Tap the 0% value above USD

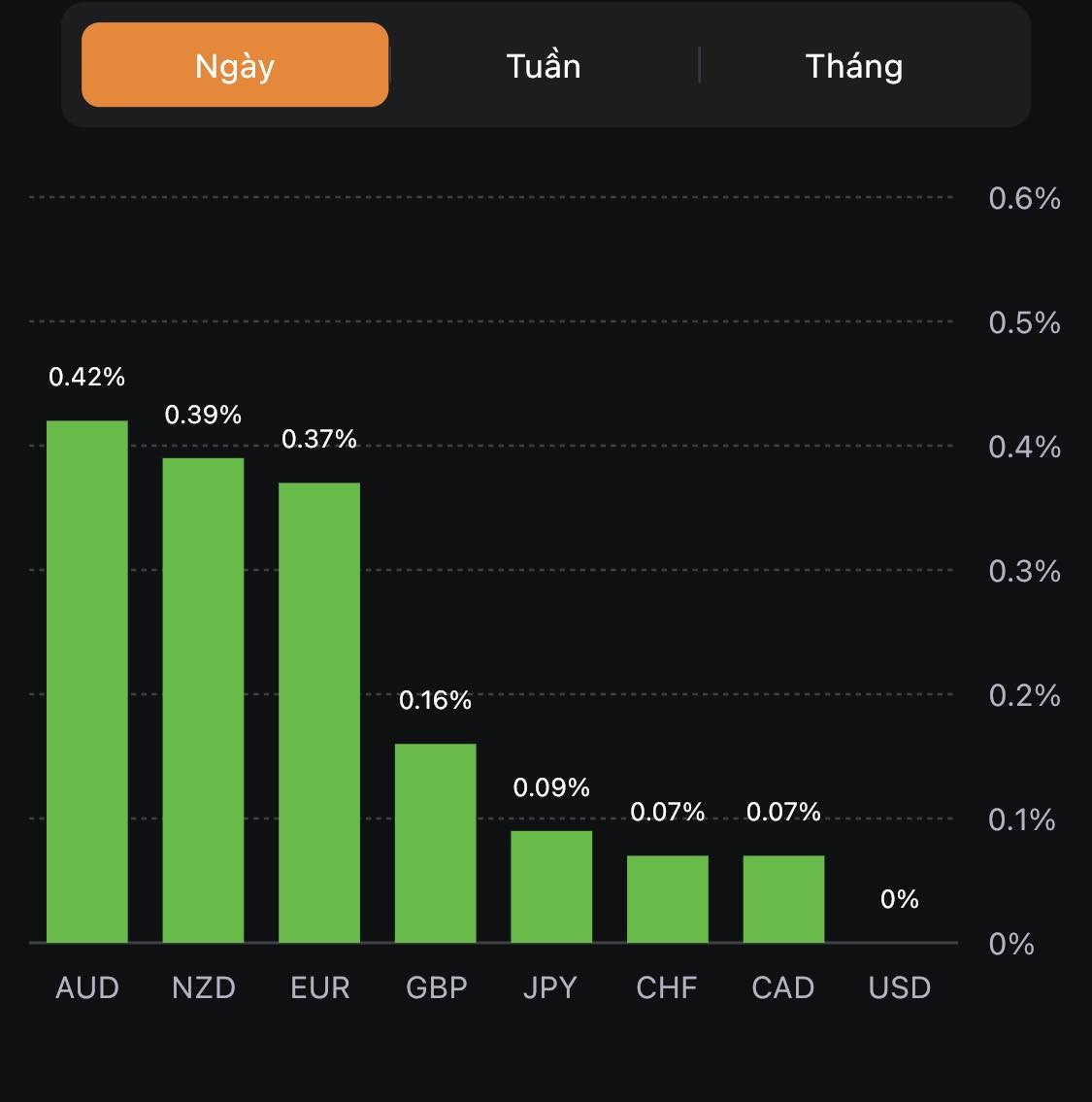(900, 899)
